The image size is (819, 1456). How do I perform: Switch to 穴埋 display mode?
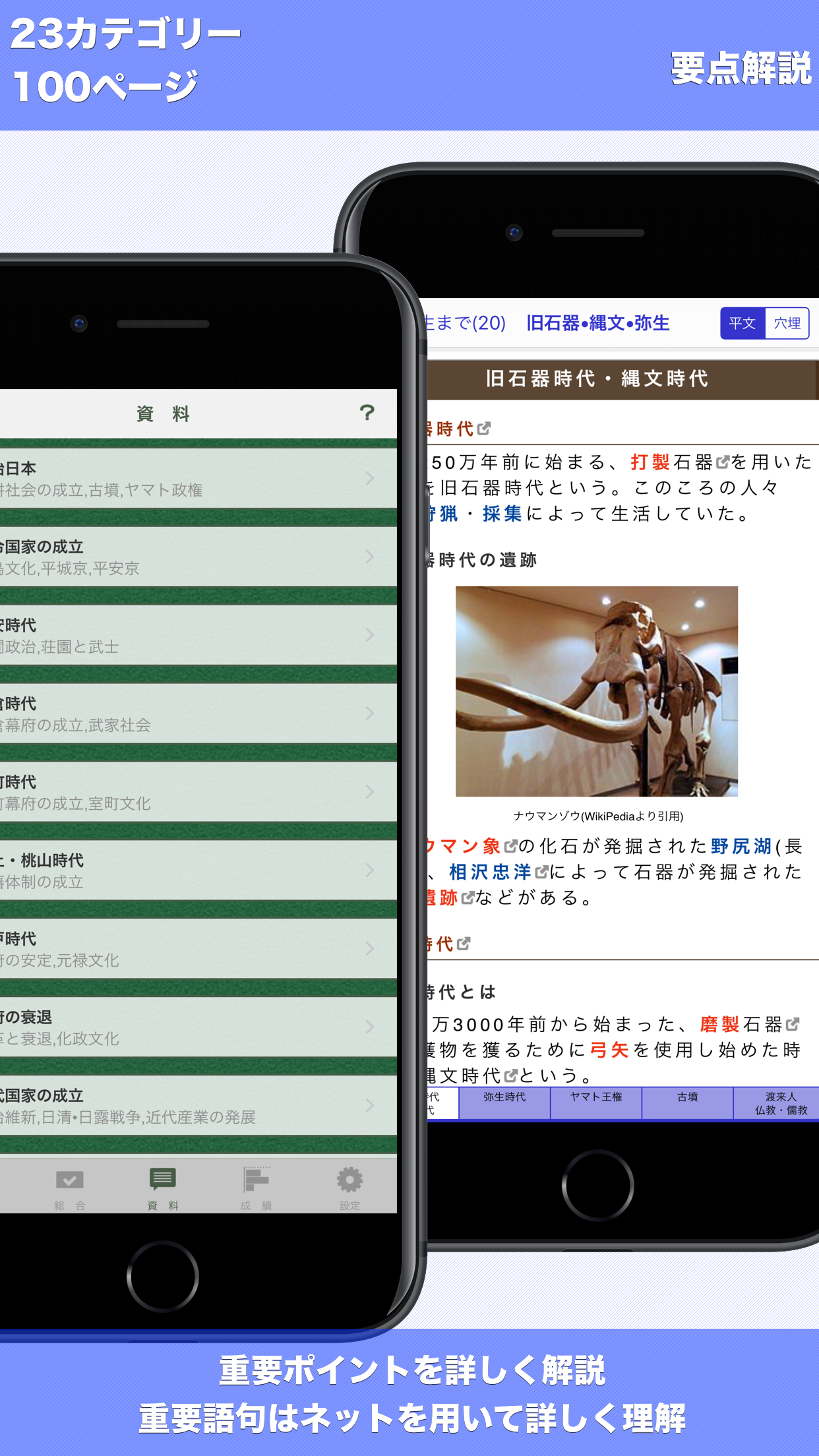pos(787,323)
